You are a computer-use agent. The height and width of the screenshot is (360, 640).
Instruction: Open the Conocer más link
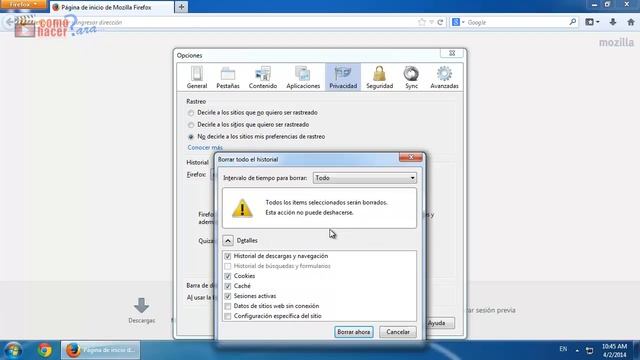tap(205, 147)
